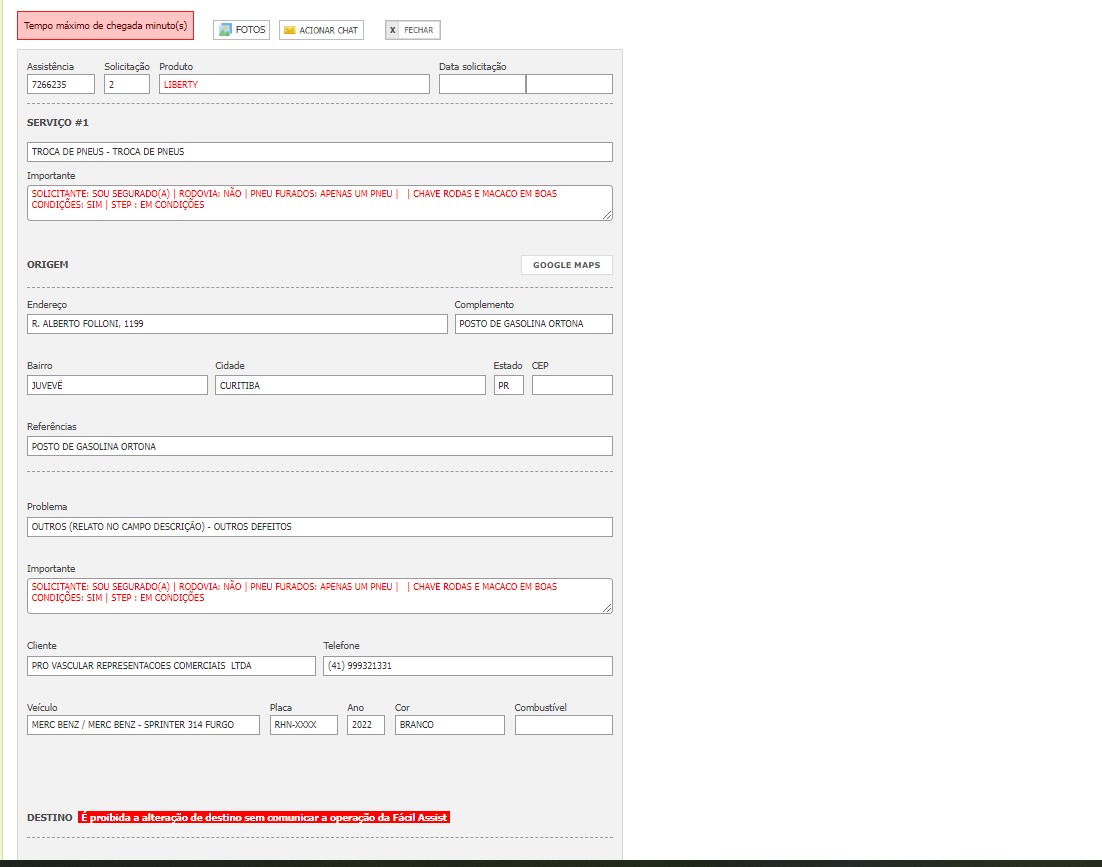Click the Bairro field JUVEVÊ
The height and width of the screenshot is (867, 1102).
pos(117,385)
